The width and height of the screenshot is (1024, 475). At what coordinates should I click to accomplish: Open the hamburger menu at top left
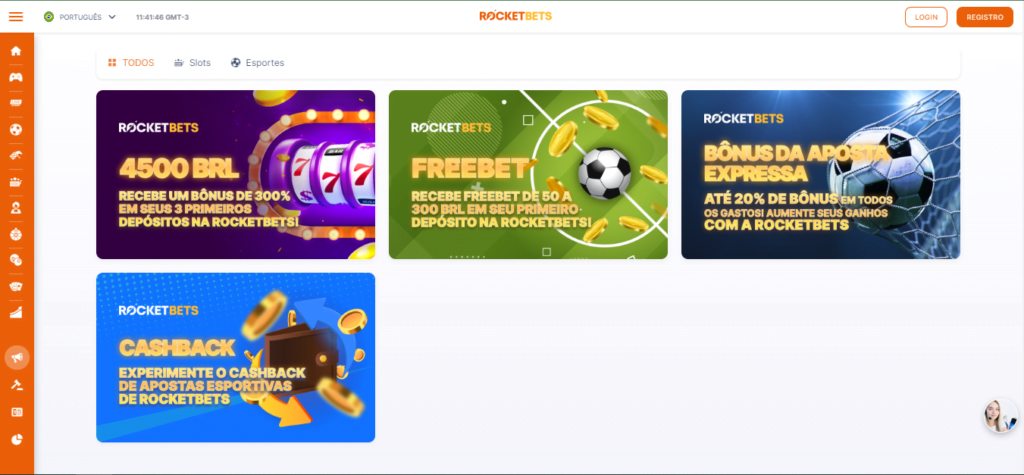[16, 17]
